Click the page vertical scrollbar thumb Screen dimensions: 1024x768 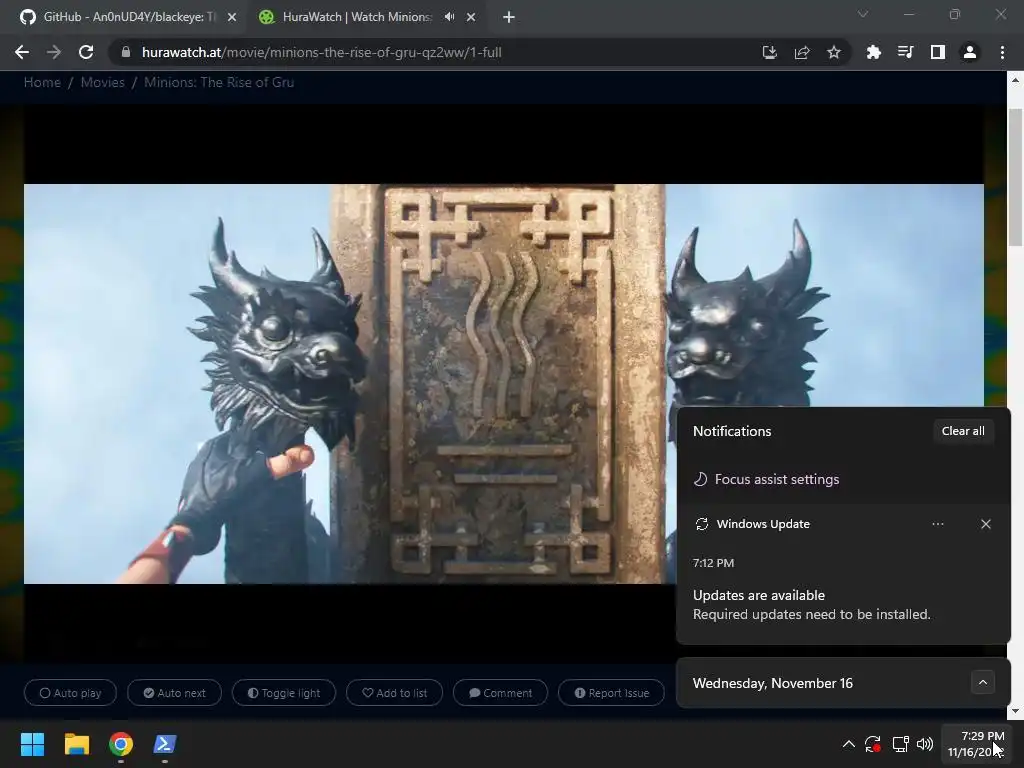coord(1016,178)
